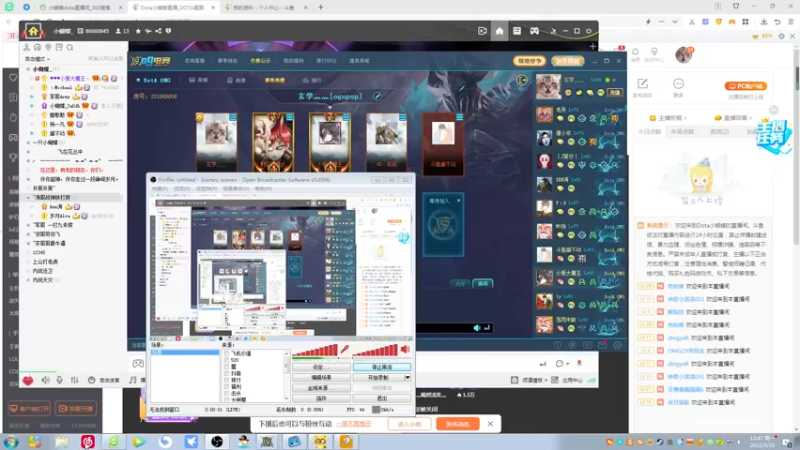Screen dimensions: 800x450
Task: Click the red heart icon in YY bottom bar
Action: 28,380
